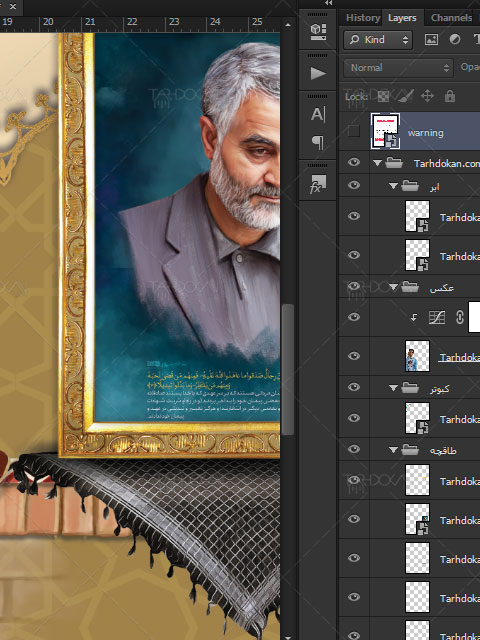The width and height of the screenshot is (480, 640).
Task: Filter layers by pixel image icon
Action: pos(431,40)
